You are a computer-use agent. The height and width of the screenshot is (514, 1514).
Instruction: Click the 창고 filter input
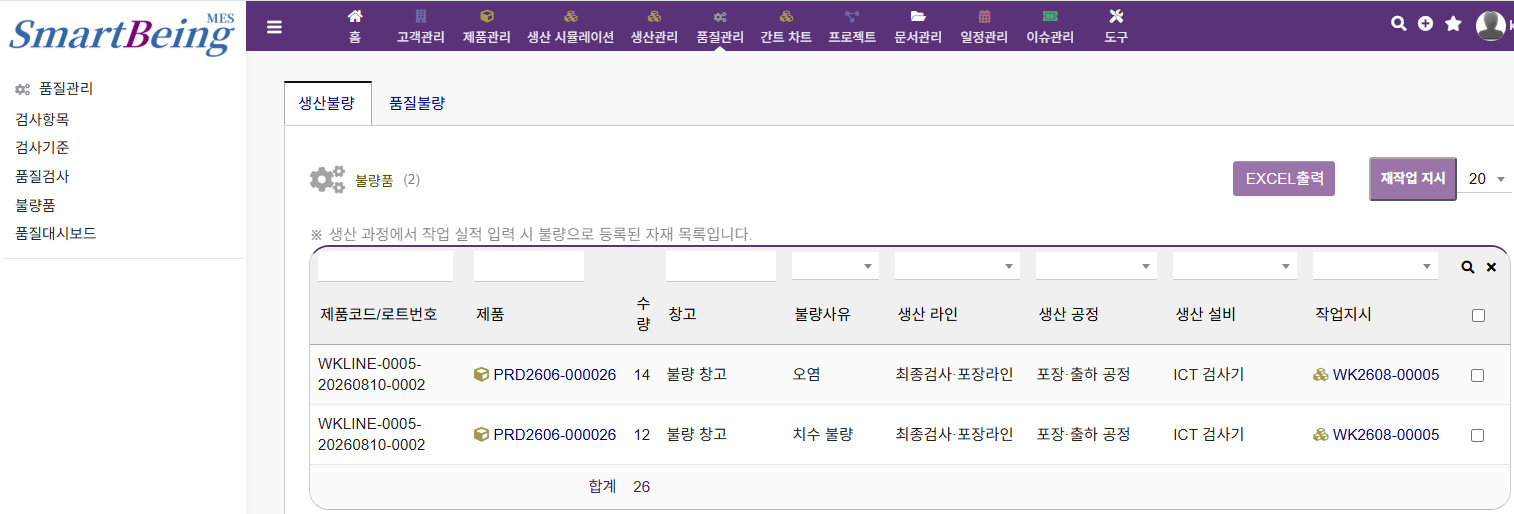[x=721, y=267]
